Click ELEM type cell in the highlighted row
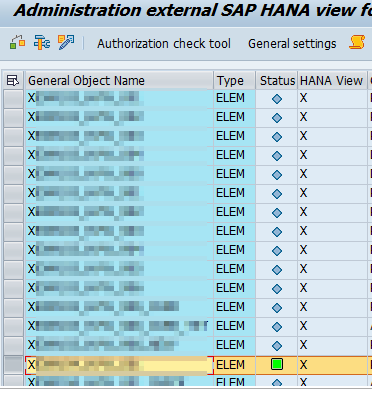Viewport: 372px width, 394px height. (234, 365)
